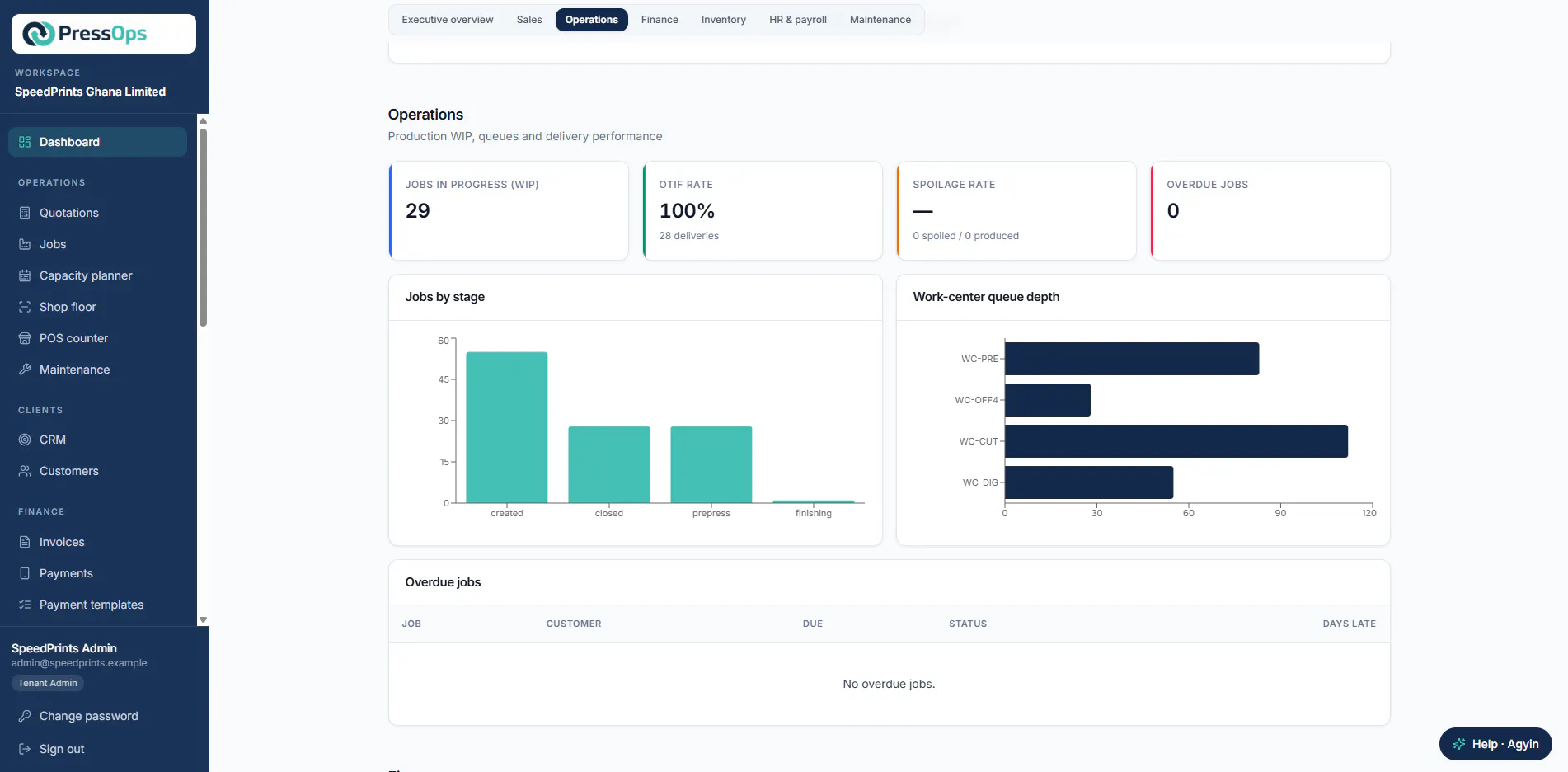This screenshot has width=1568, height=772.
Task: Click the WC-DIG queue depth bar
Action: pyautogui.click(x=1089, y=482)
